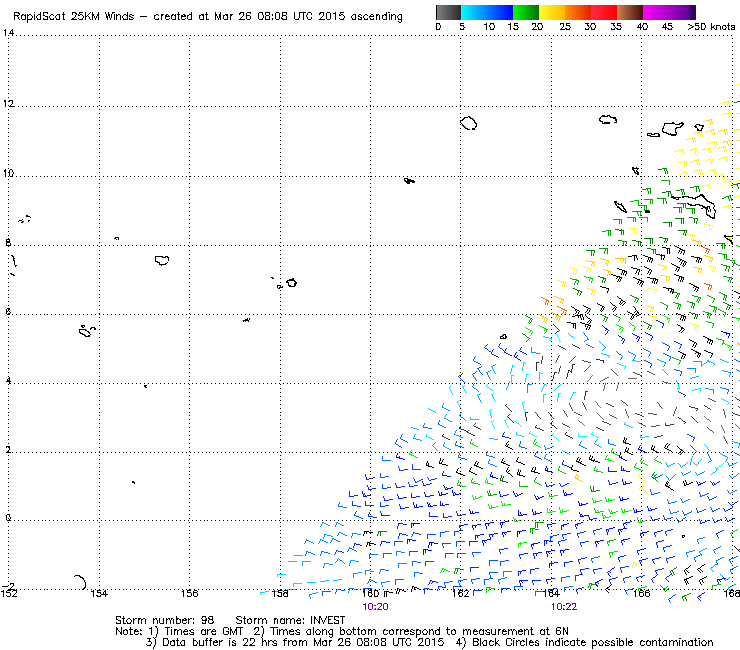Click the brown 35-40 knots legend swatch
Viewport: 740px width, 650px height.
(x=630, y=12)
